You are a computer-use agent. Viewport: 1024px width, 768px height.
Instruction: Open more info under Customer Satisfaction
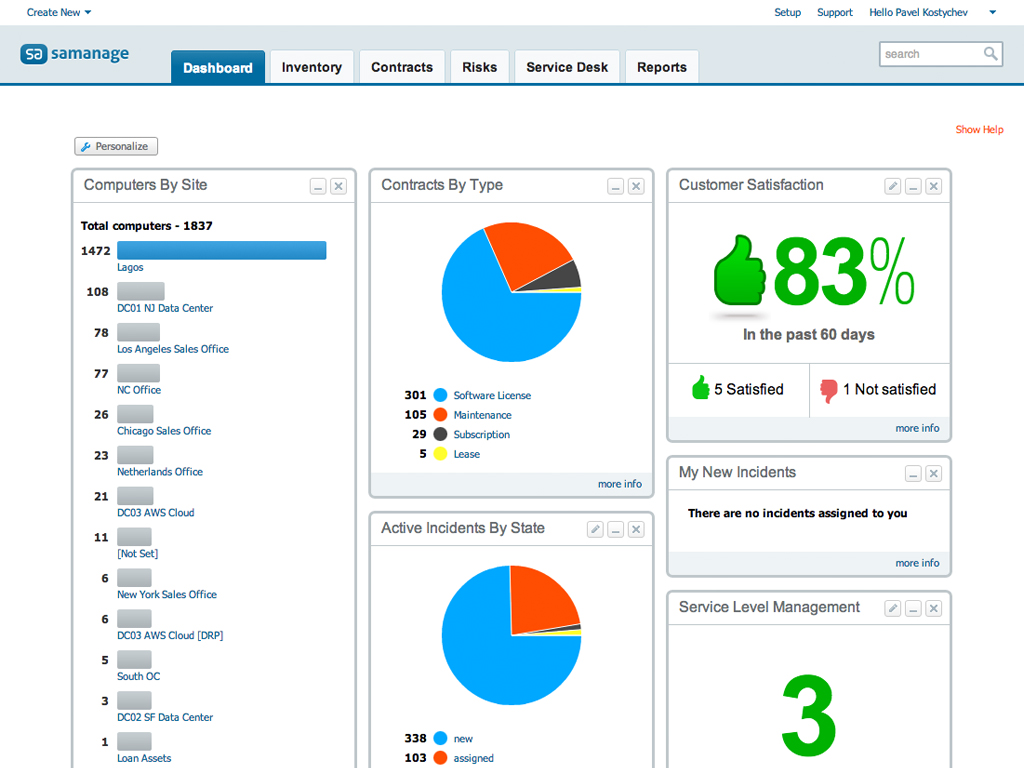pos(917,428)
